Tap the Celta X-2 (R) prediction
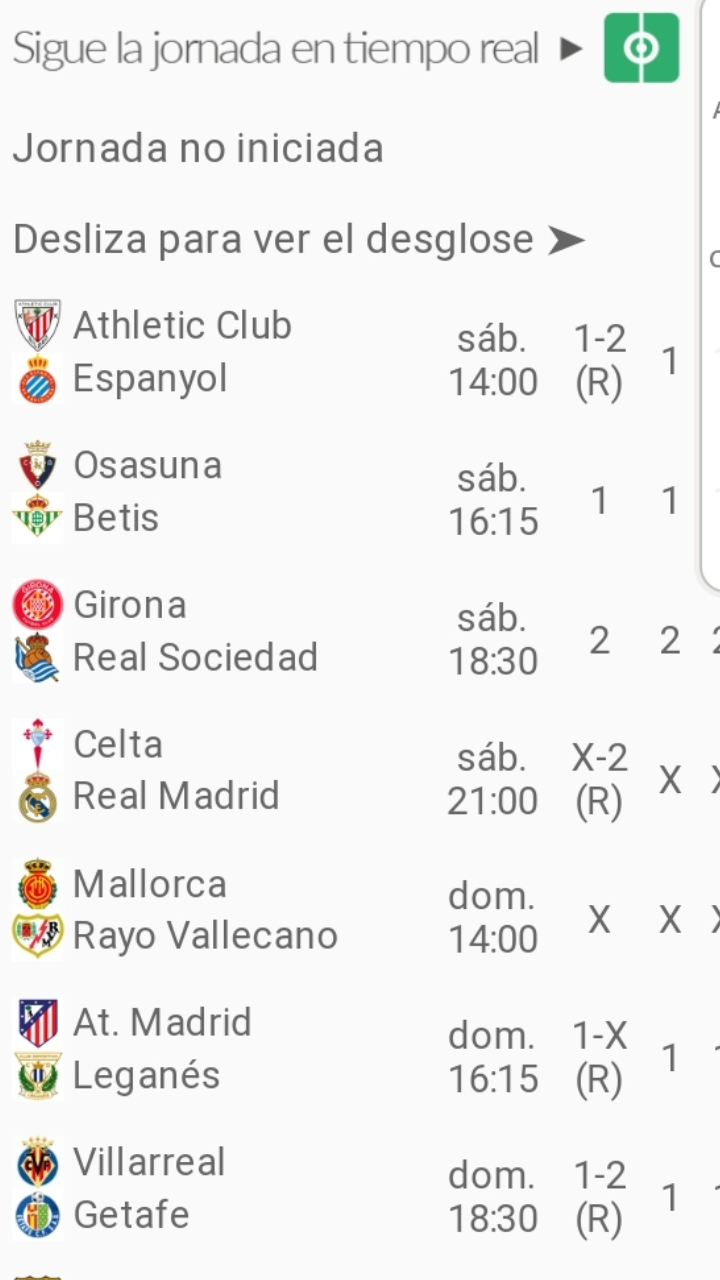 coord(599,779)
